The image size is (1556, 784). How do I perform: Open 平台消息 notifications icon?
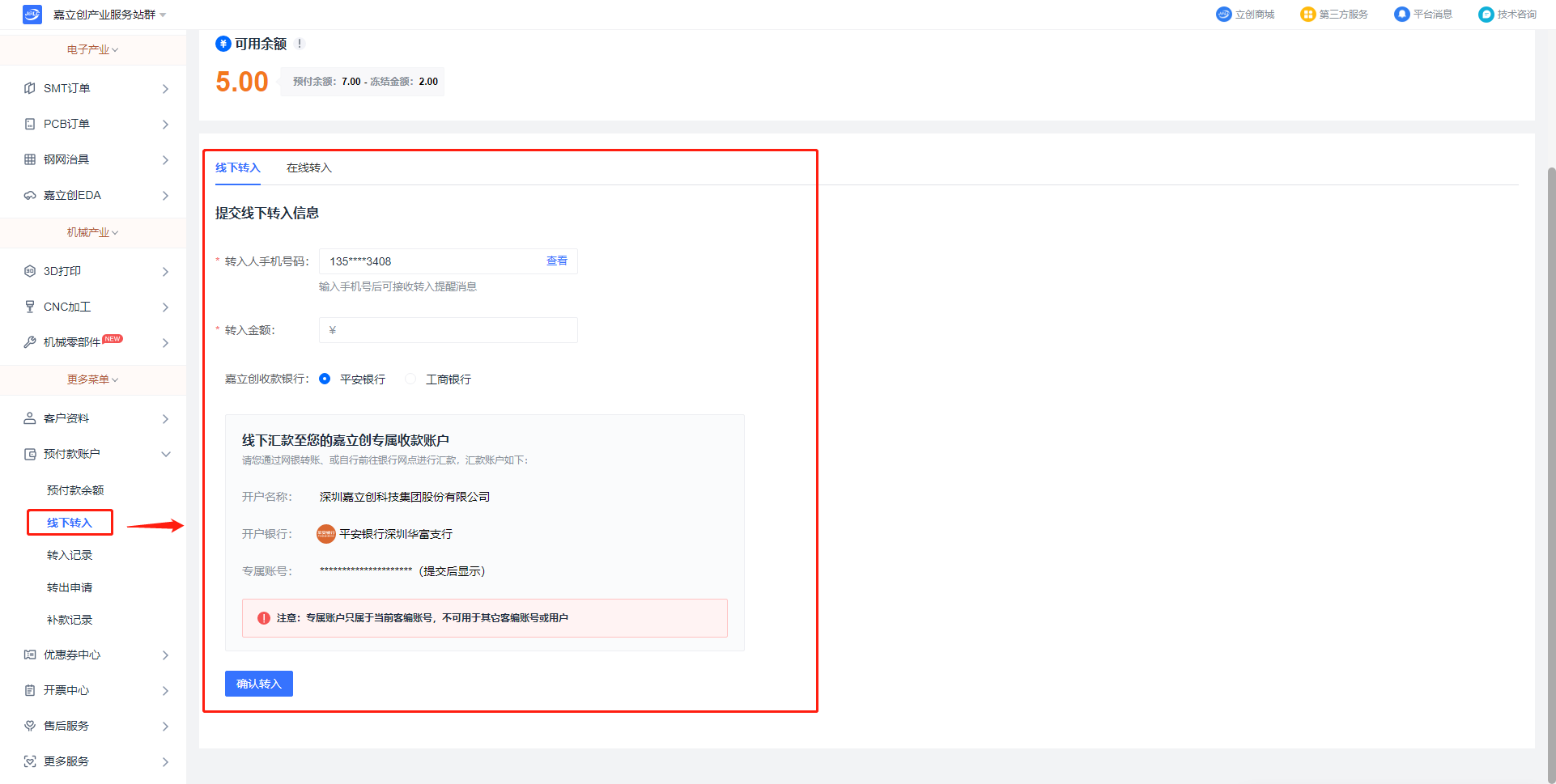point(1401,15)
